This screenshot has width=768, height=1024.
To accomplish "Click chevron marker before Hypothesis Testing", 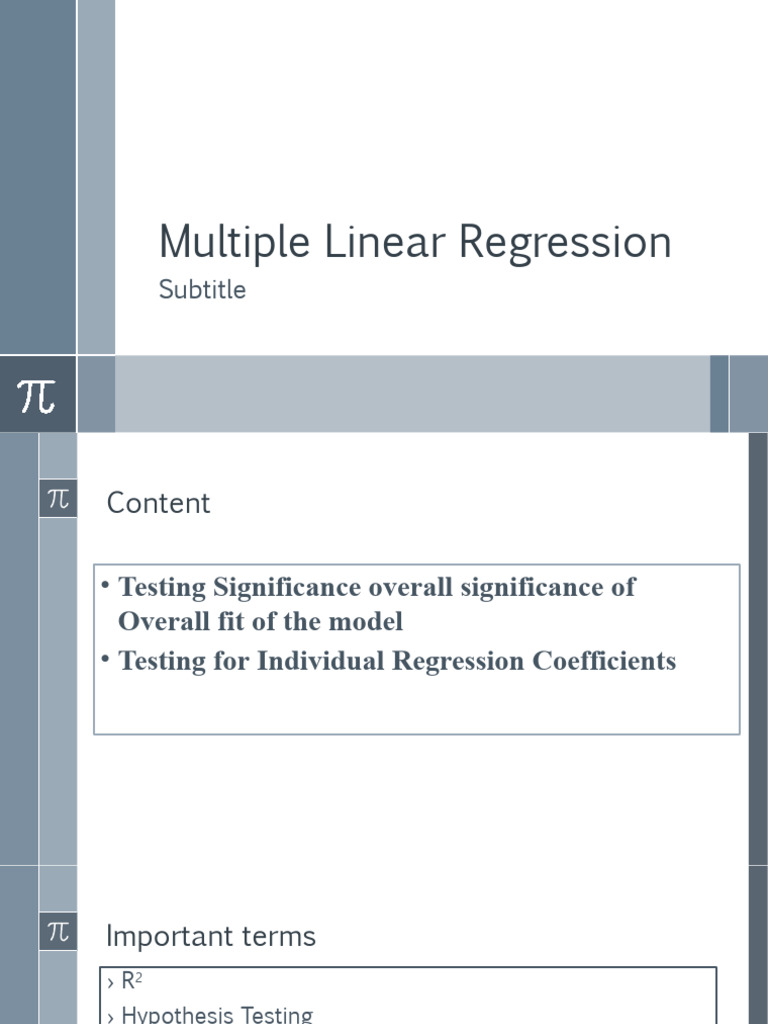I will (x=110, y=1016).
